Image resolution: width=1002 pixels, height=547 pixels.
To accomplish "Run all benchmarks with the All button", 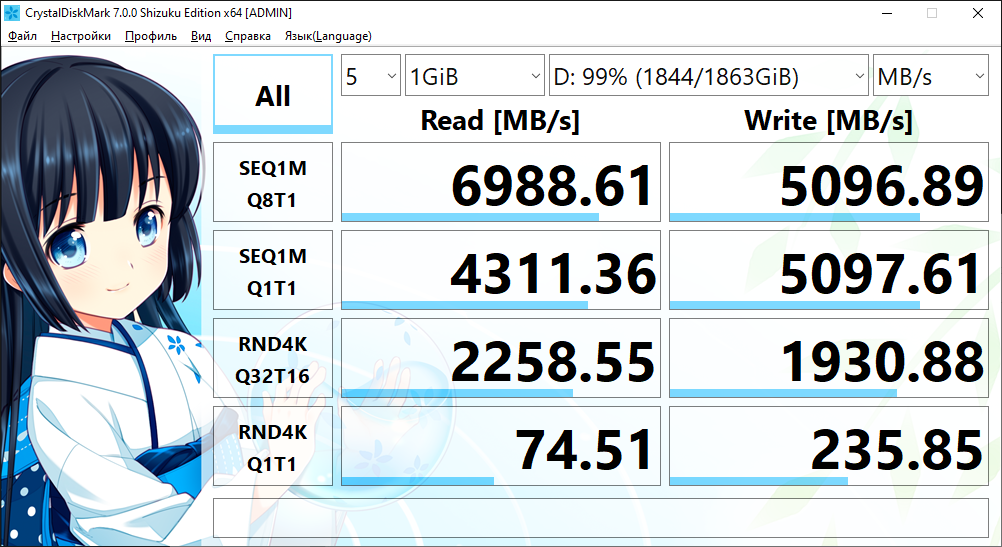I will coord(273,94).
